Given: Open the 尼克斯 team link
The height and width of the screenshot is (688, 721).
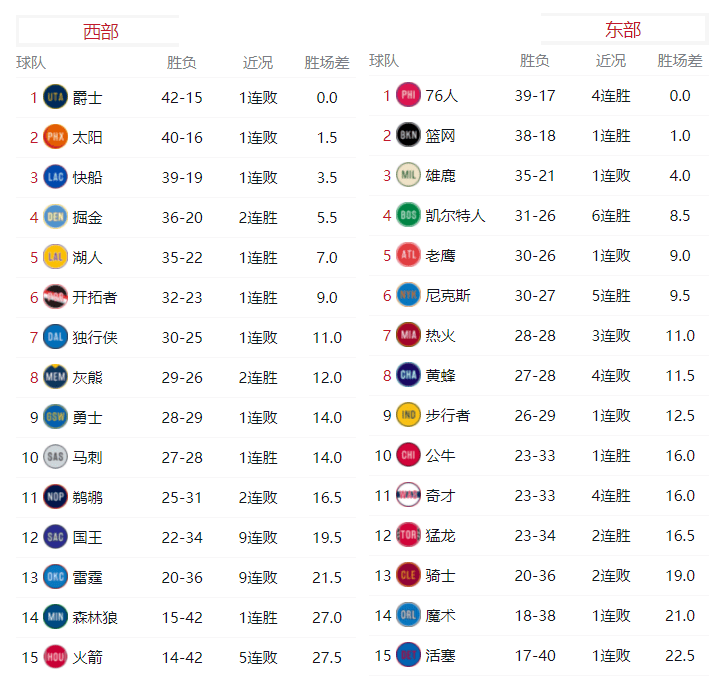Looking at the screenshot, I should (448, 296).
